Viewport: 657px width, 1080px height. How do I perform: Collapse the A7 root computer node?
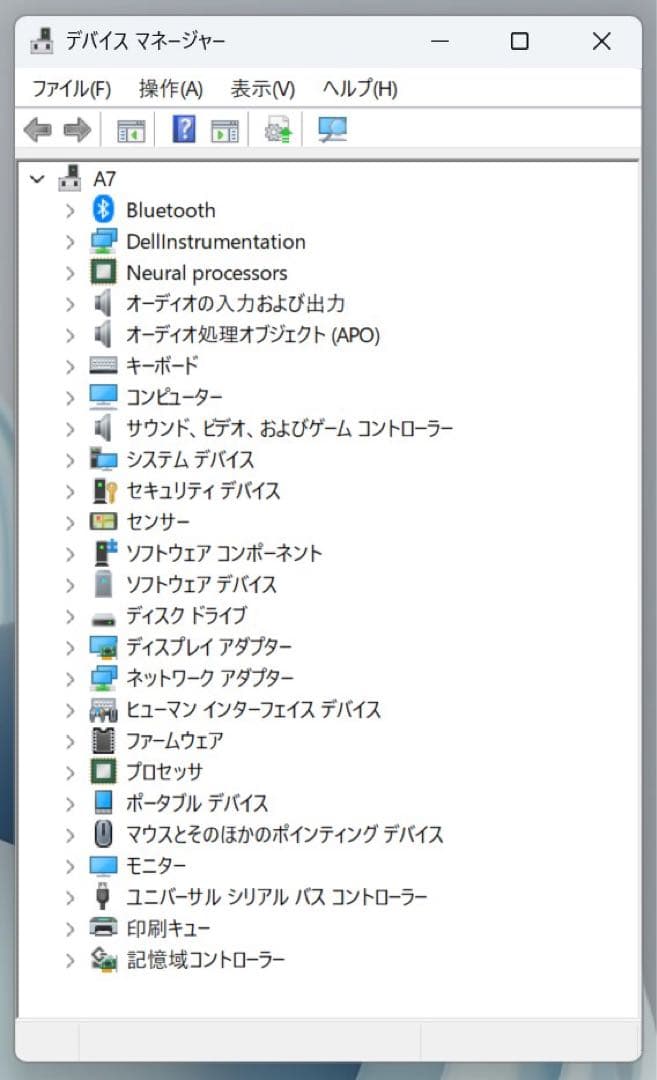38,179
